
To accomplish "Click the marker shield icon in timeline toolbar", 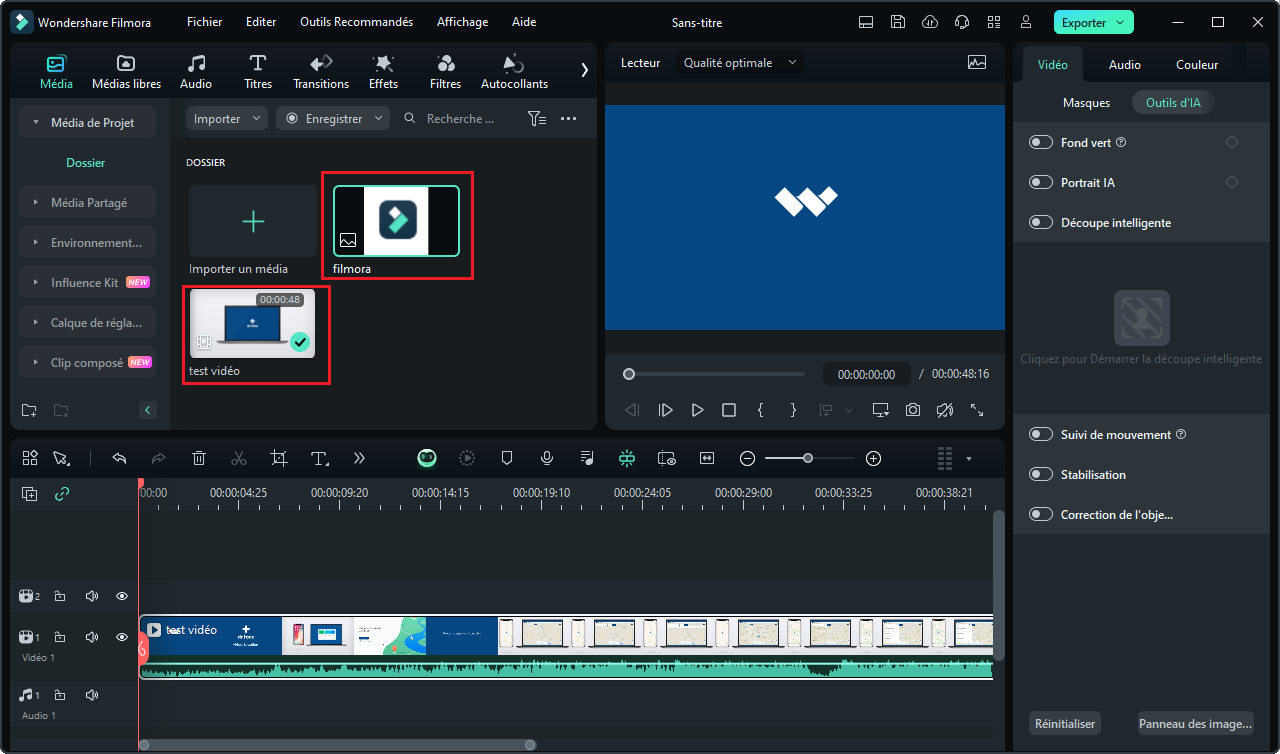I will (x=507, y=458).
